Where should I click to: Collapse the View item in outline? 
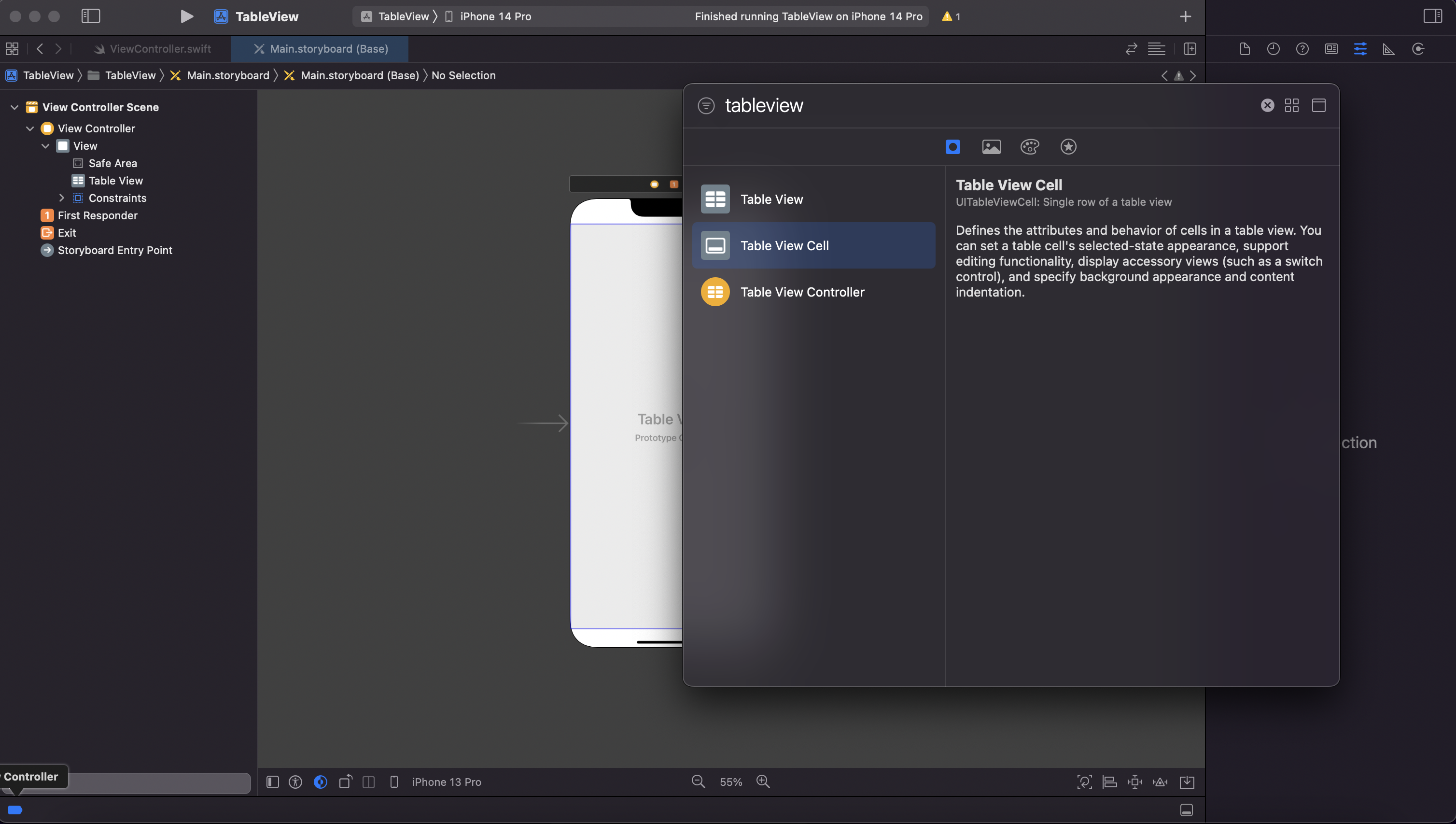point(46,146)
